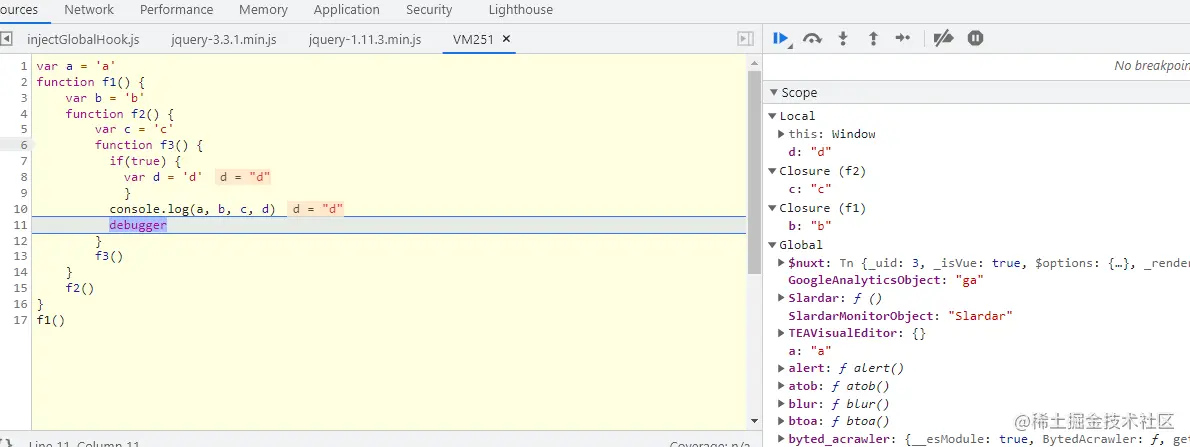This screenshot has width=1190, height=447.
Task: Expand the alert function entry
Action: (x=782, y=368)
